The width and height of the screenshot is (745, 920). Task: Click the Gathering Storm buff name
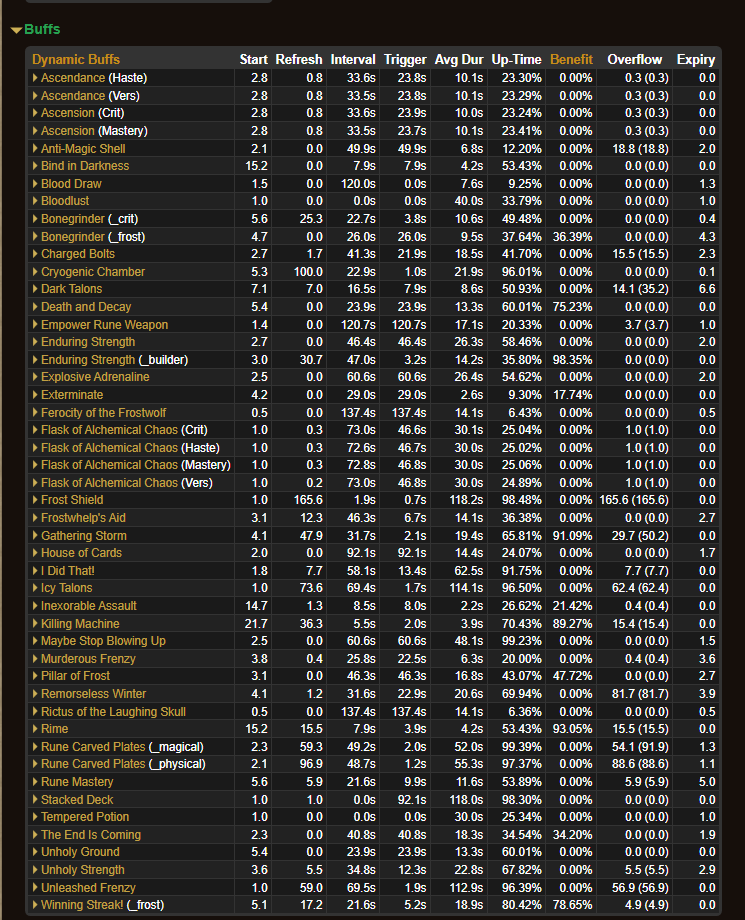[84, 536]
